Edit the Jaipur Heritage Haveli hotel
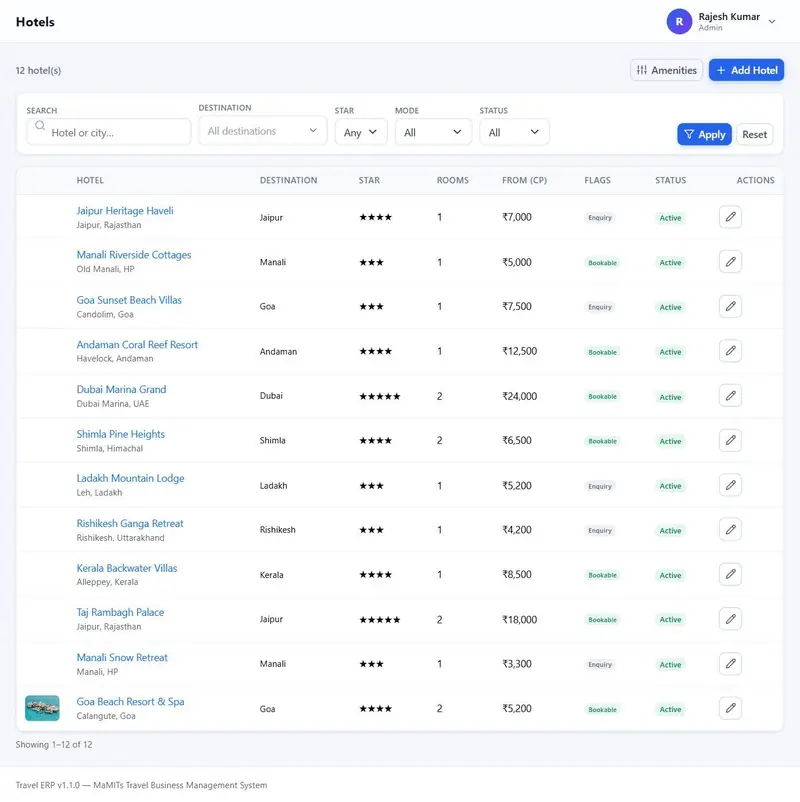Viewport: 800px width, 802px height. (x=730, y=217)
